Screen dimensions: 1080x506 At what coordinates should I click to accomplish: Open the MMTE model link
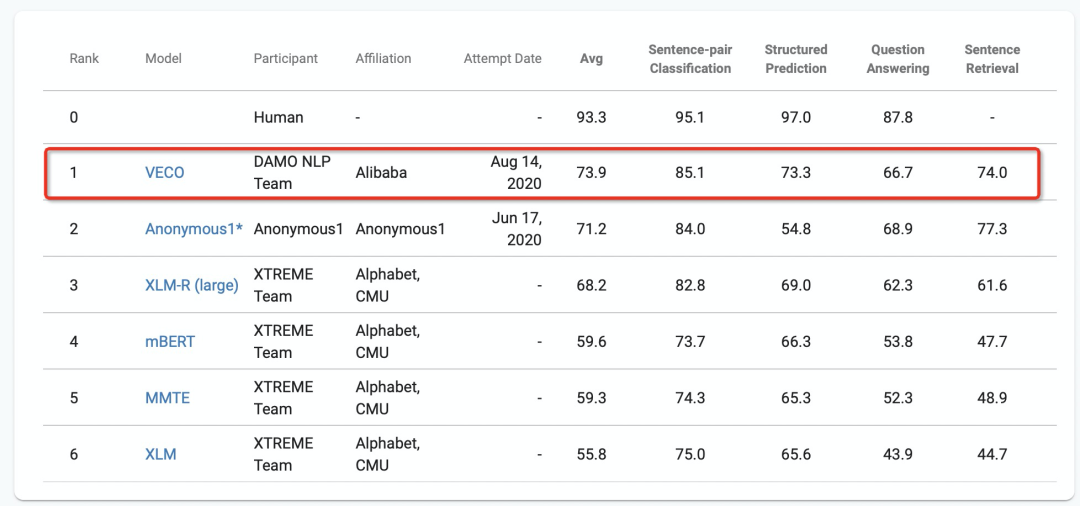(167, 398)
